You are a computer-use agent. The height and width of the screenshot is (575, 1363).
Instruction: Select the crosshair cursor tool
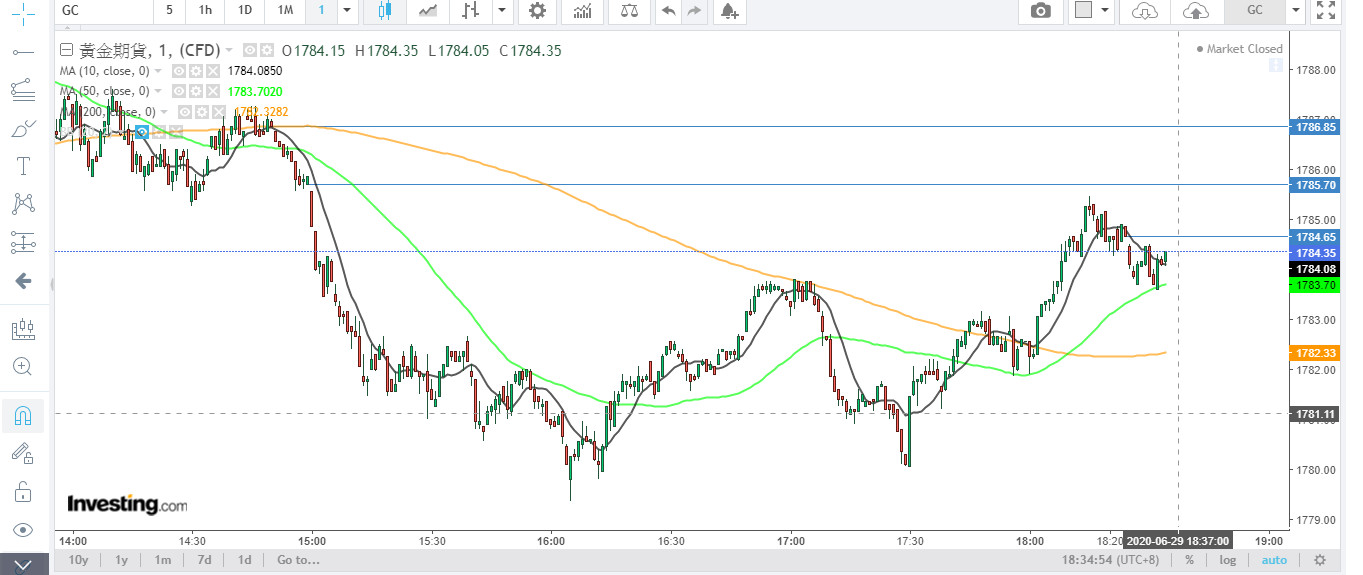coord(22,13)
